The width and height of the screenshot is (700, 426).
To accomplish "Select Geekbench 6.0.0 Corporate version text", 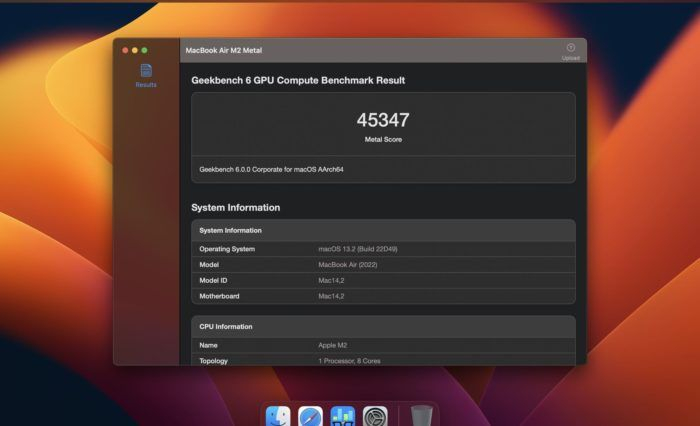I will [x=271, y=169].
